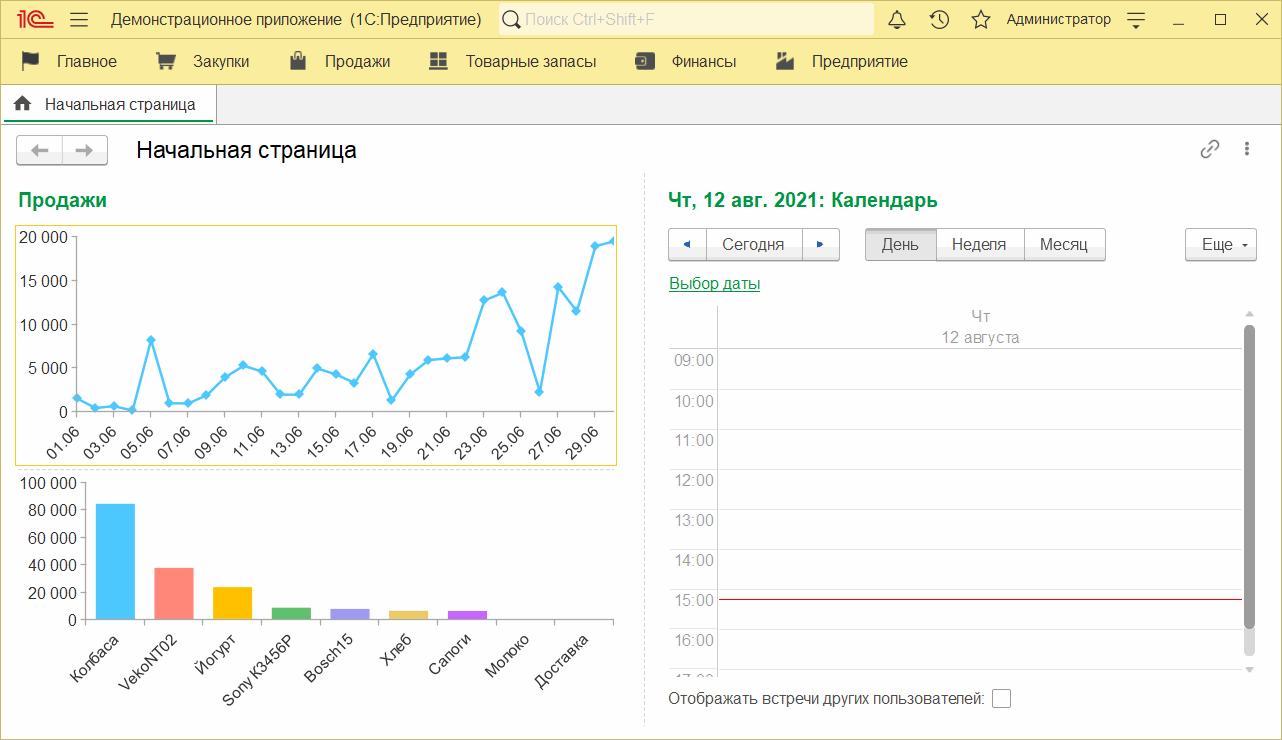Open the Выбор даты link
This screenshot has width=1282, height=740.
tap(714, 284)
